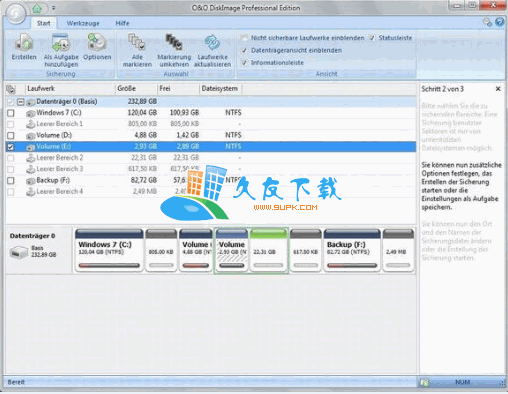Sort by the Dateisystem column header

click(x=220, y=89)
